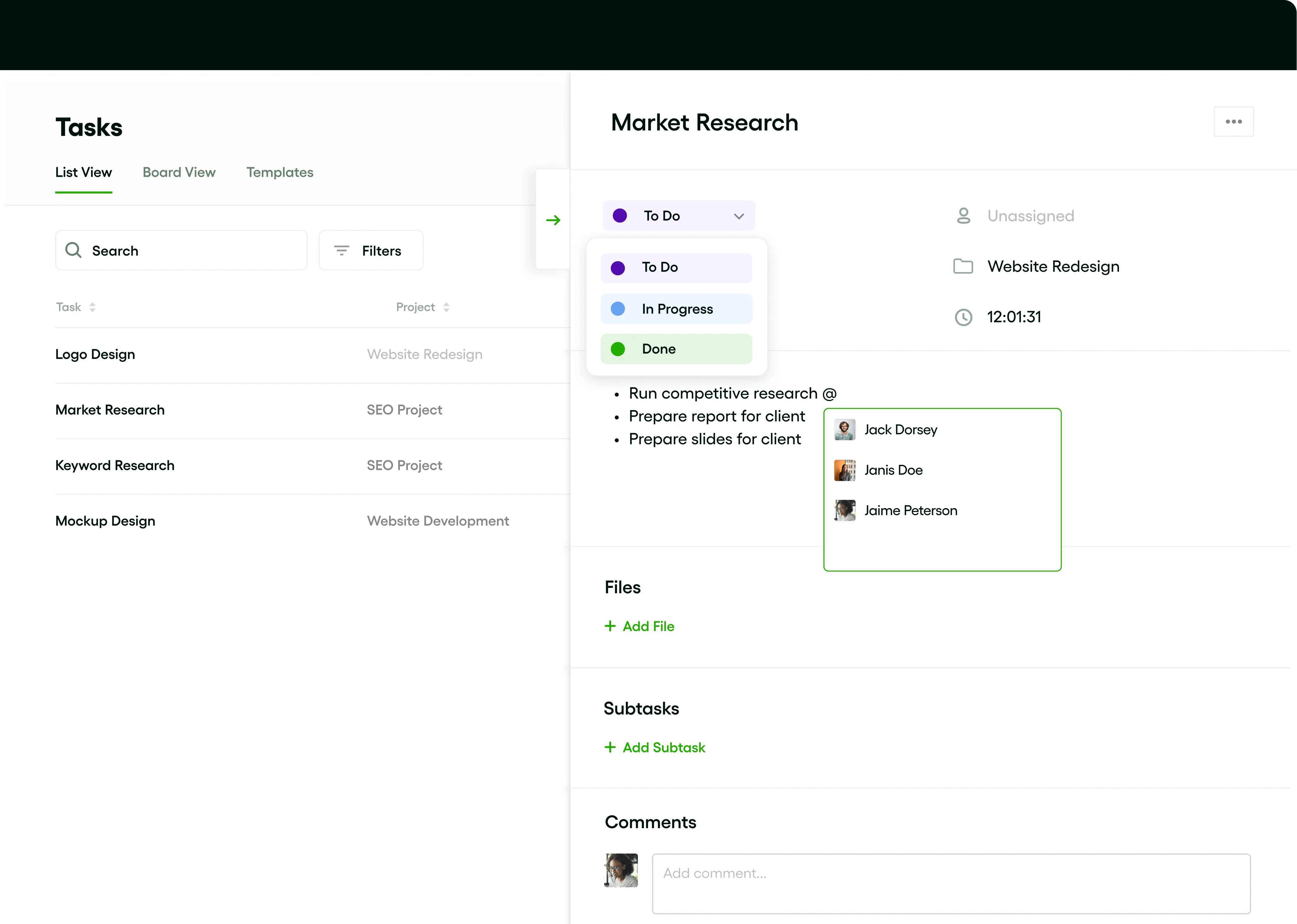Click the clock timer icon
Viewport: 1297px width, 924px height.
(963, 317)
